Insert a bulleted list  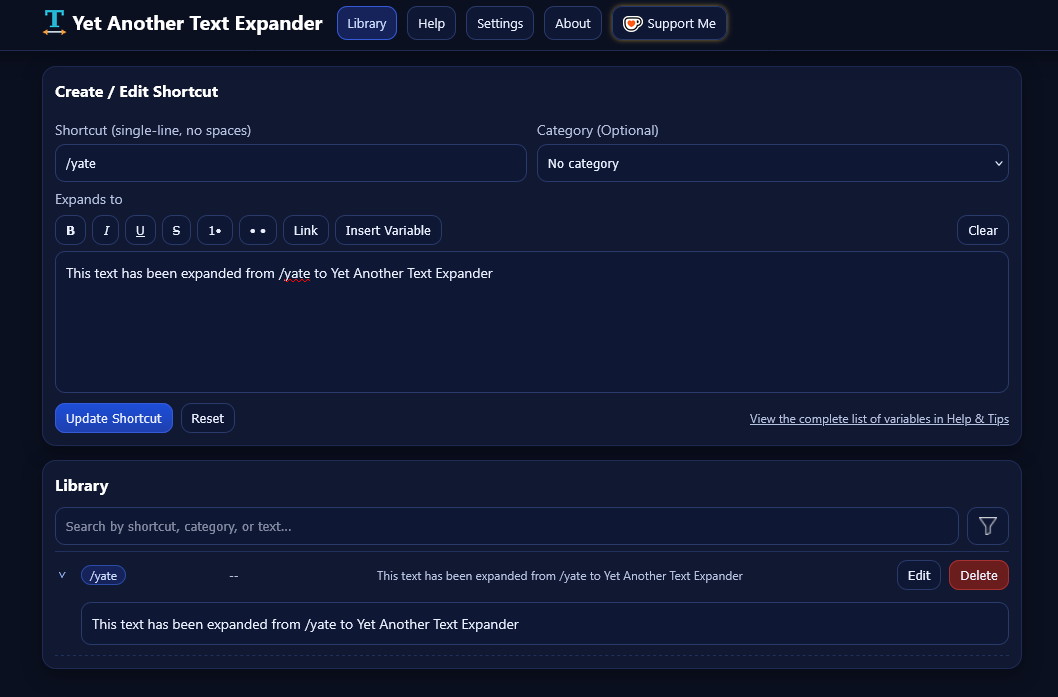click(x=258, y=230)
